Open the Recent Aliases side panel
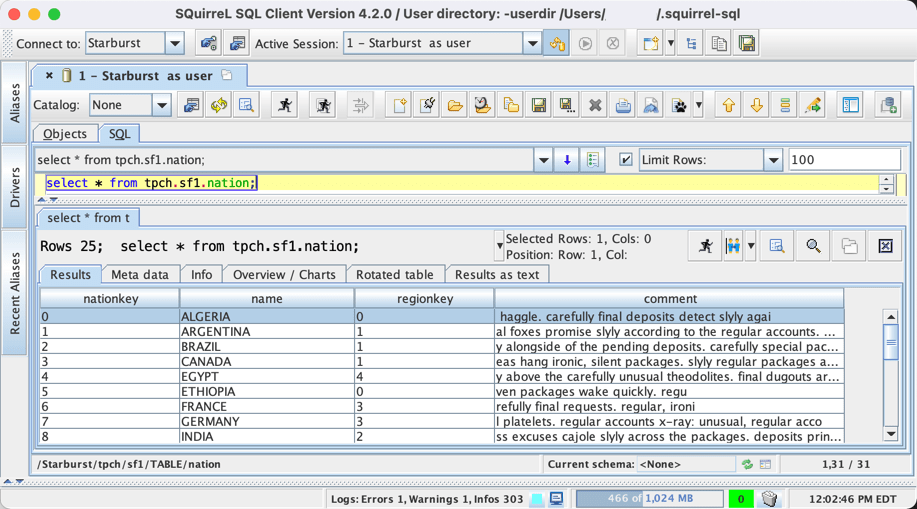This screenshot has height=509, width=917. [15, 293]
